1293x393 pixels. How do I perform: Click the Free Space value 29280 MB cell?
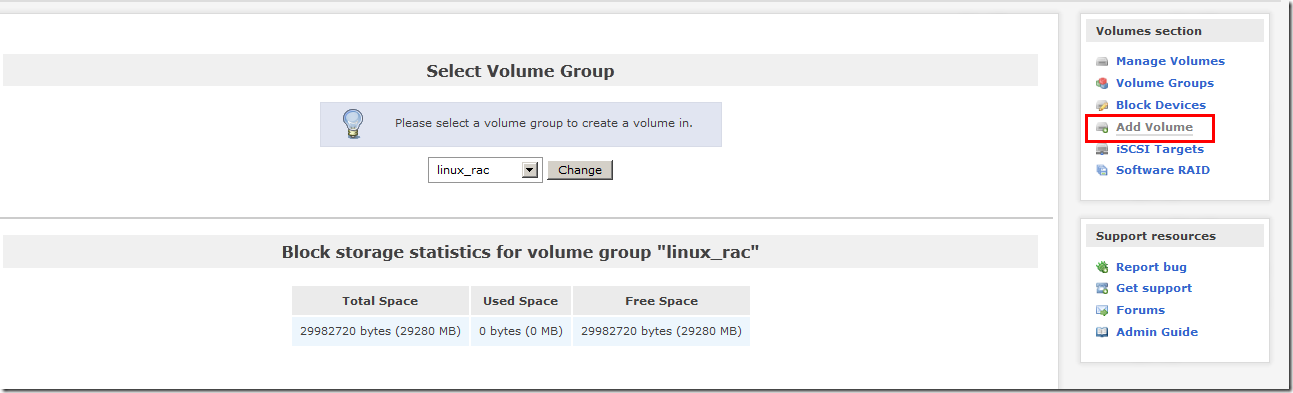coord(661,331)
